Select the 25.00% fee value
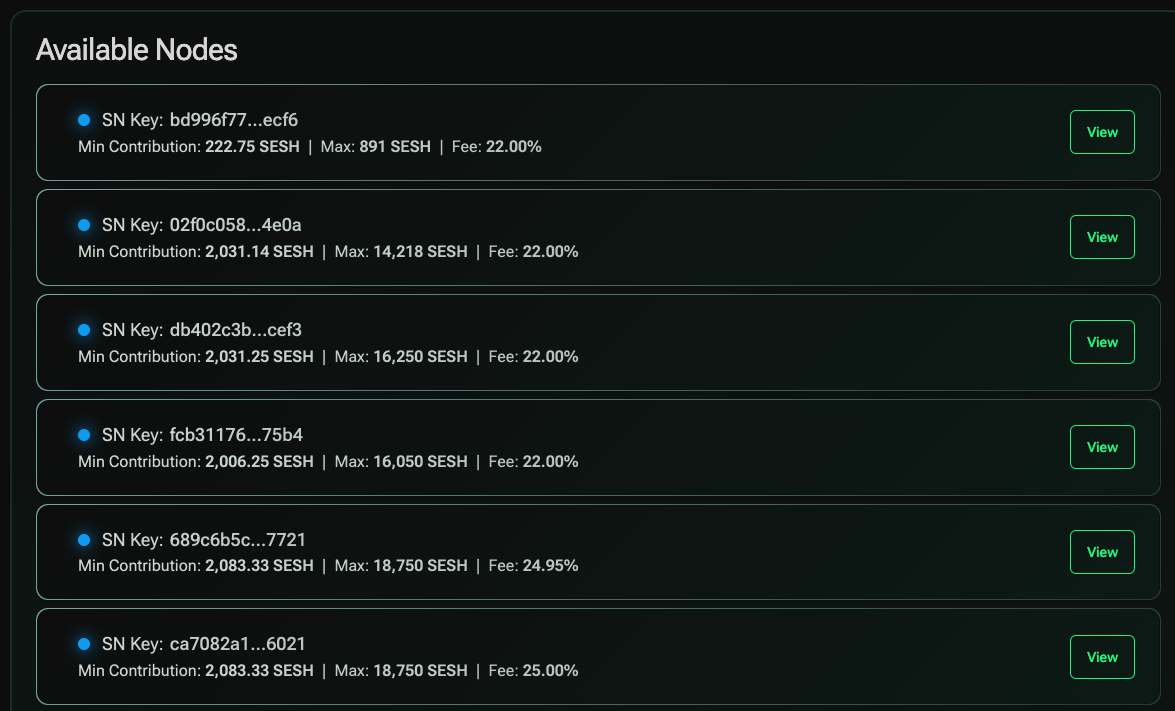This screenshot has height=711, width=1175. tap(550, 671)
